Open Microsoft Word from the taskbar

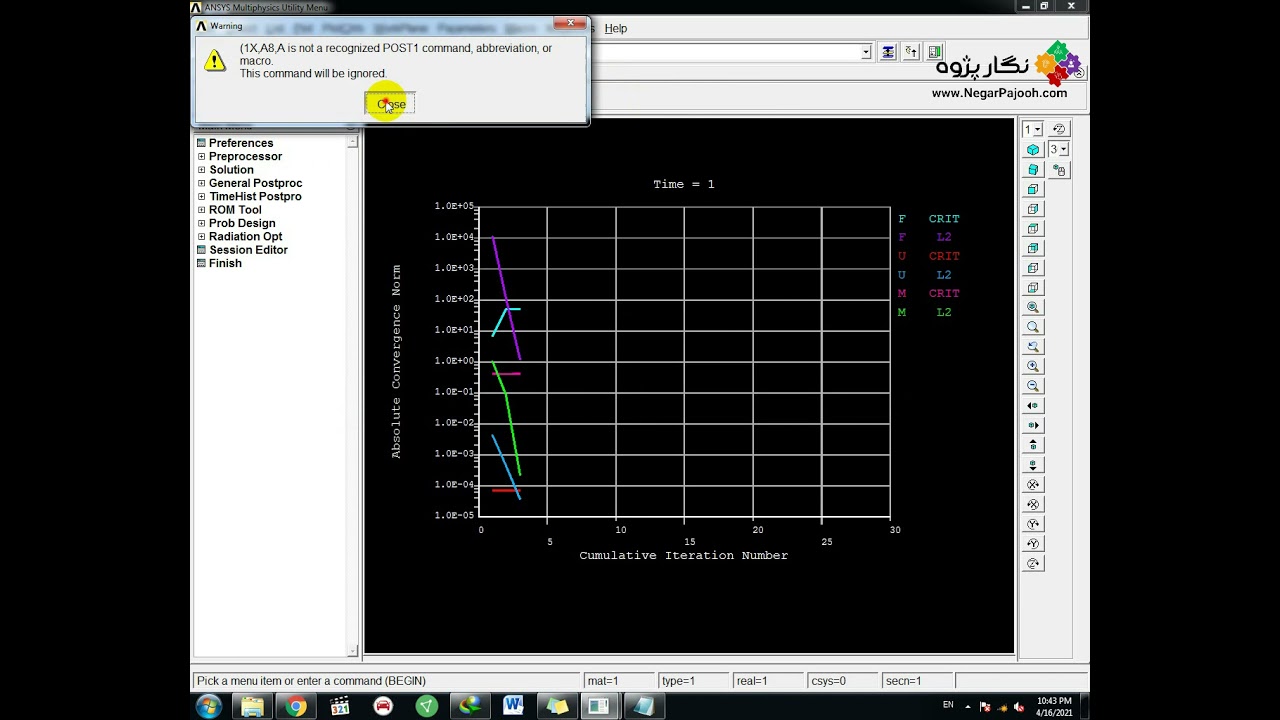513,706
